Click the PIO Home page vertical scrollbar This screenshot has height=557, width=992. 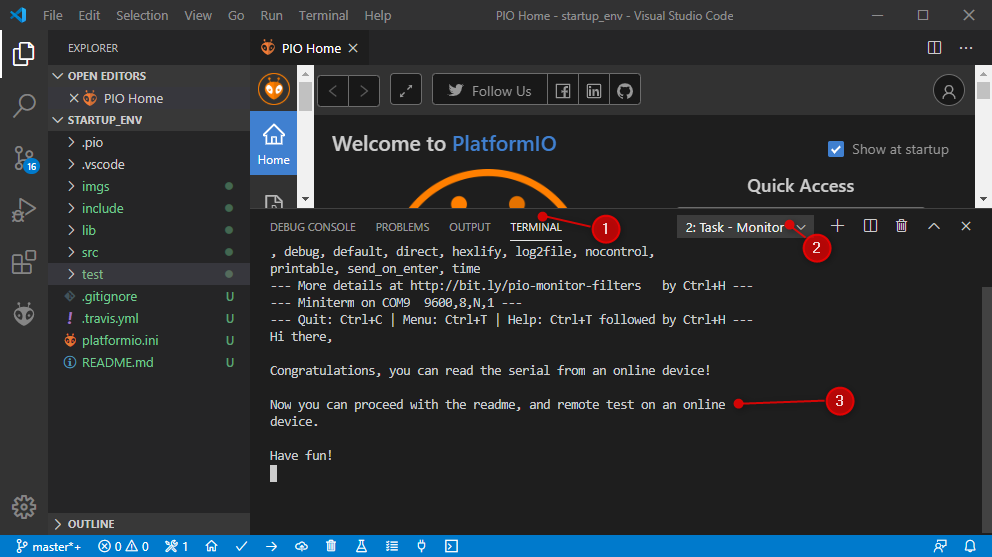(983, 90)
